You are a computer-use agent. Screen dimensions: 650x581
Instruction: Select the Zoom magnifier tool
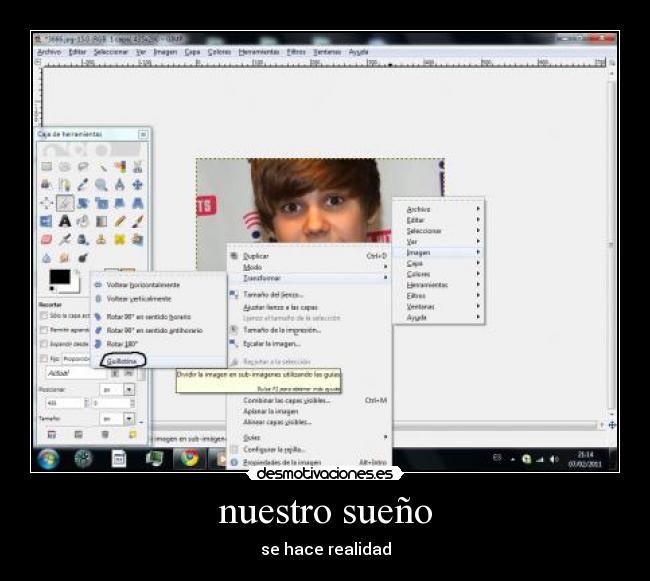pyautogui.click(x=101, y=185)
